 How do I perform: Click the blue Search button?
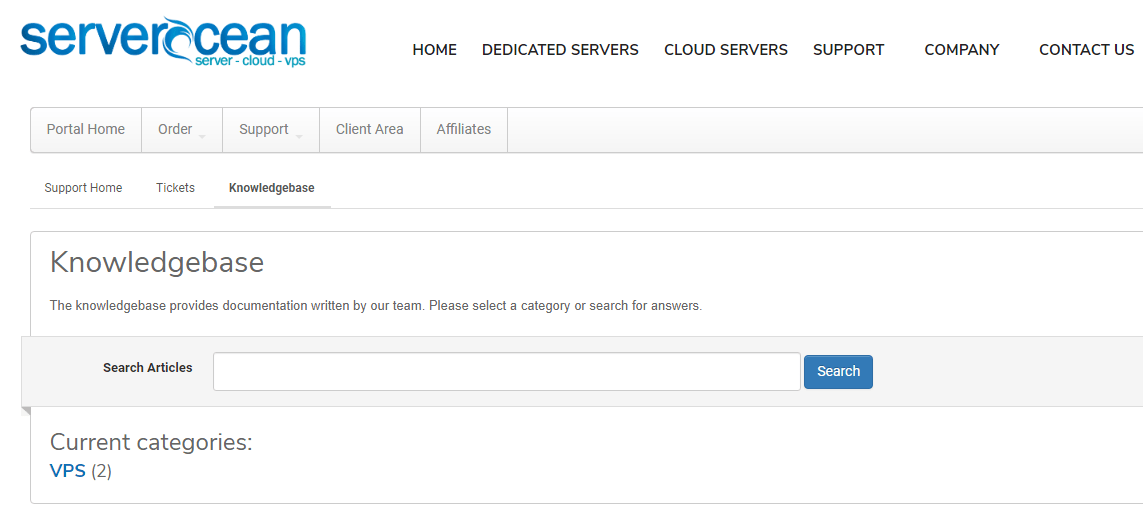(838, 372)
